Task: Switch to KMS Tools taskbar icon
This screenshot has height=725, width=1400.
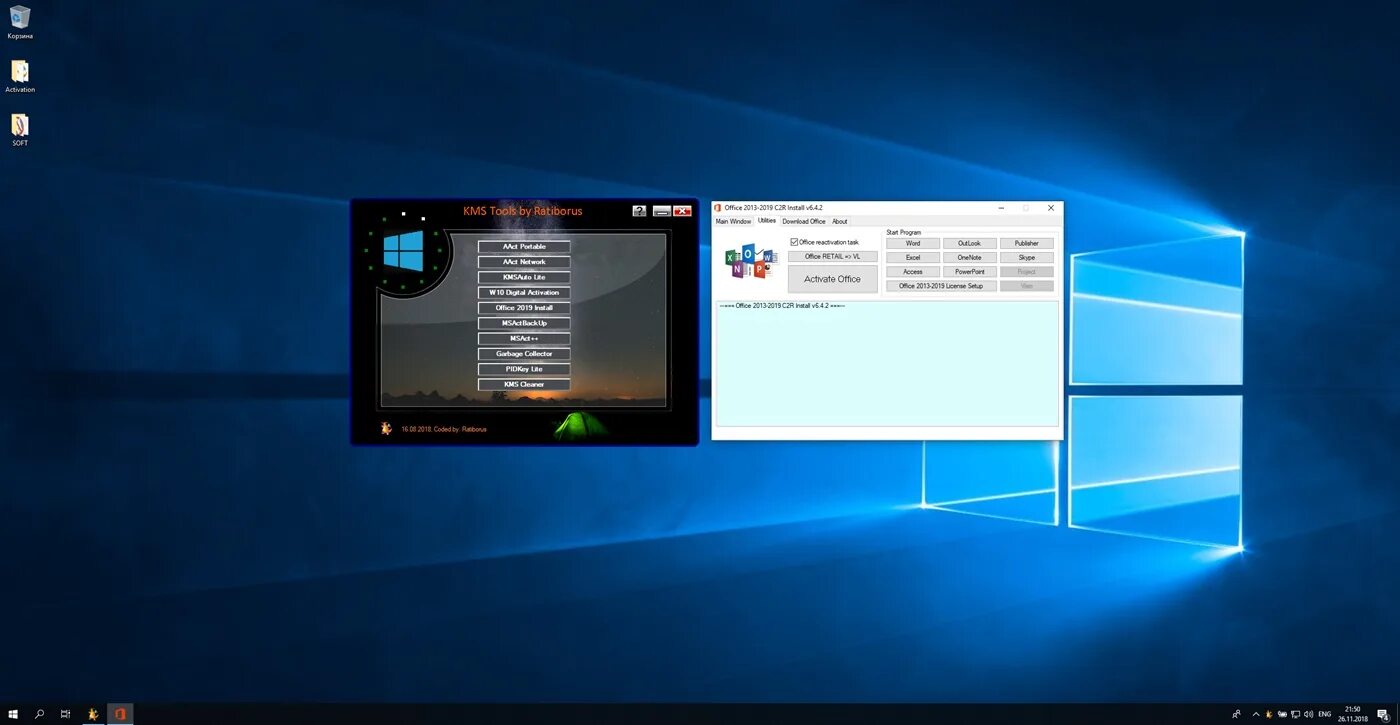Action: pos(93,714)
